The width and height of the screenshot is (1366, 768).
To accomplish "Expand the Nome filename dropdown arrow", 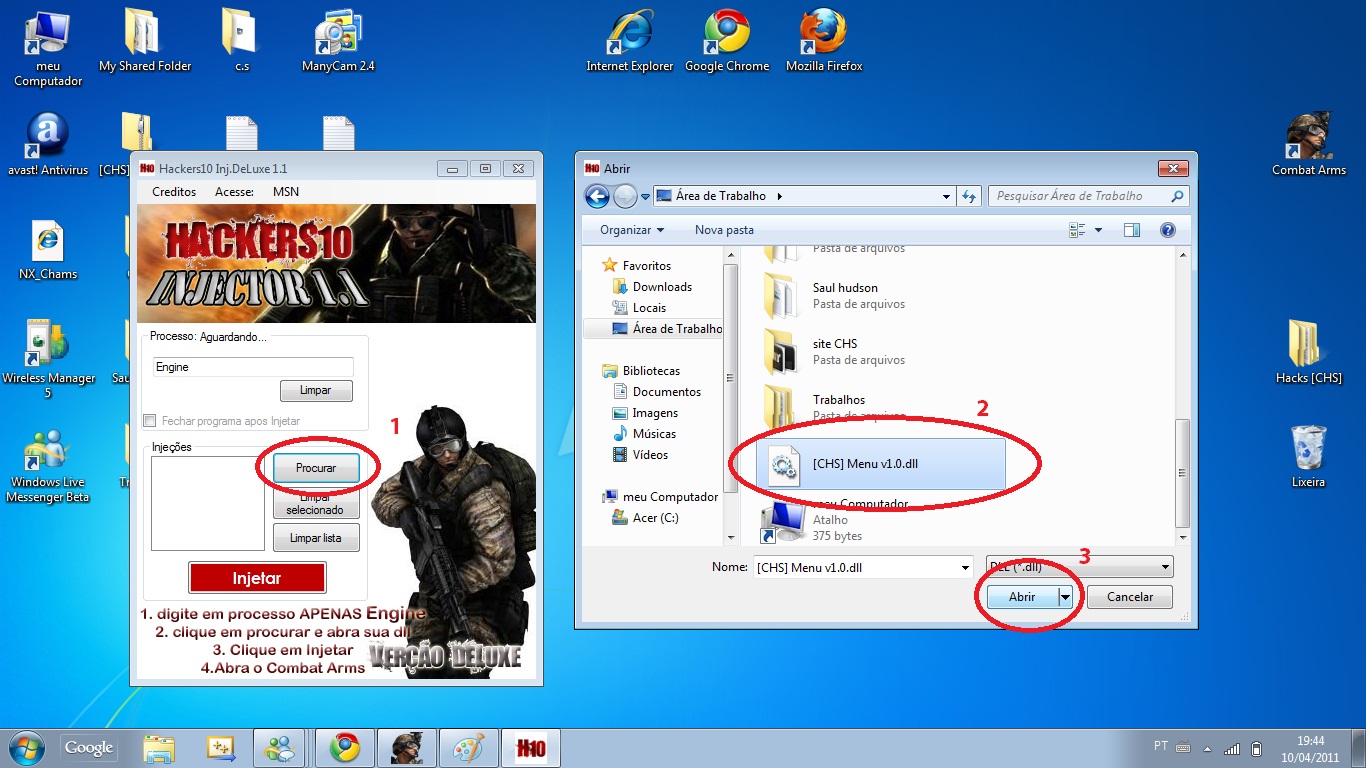I will (963, 567).
